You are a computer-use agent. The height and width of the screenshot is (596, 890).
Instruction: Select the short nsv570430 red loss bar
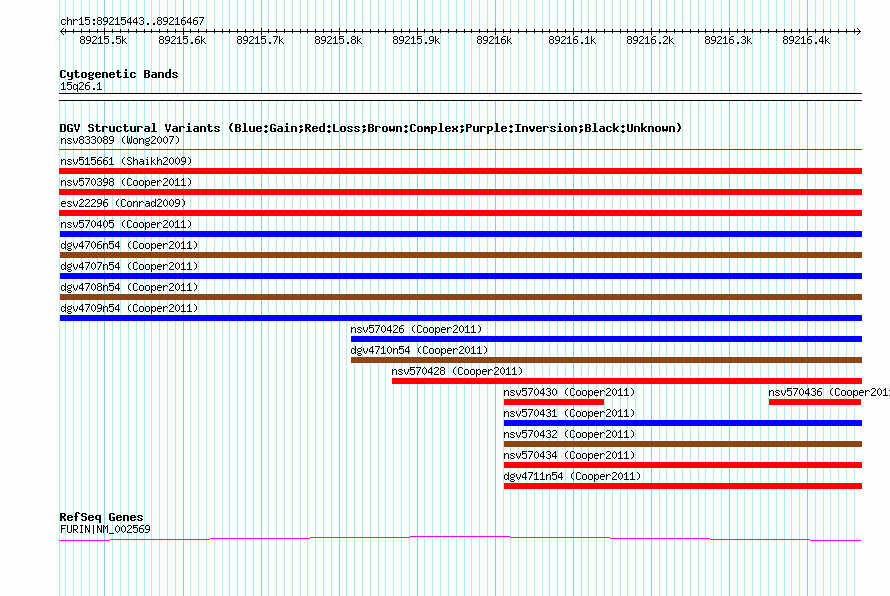(553, 402)
